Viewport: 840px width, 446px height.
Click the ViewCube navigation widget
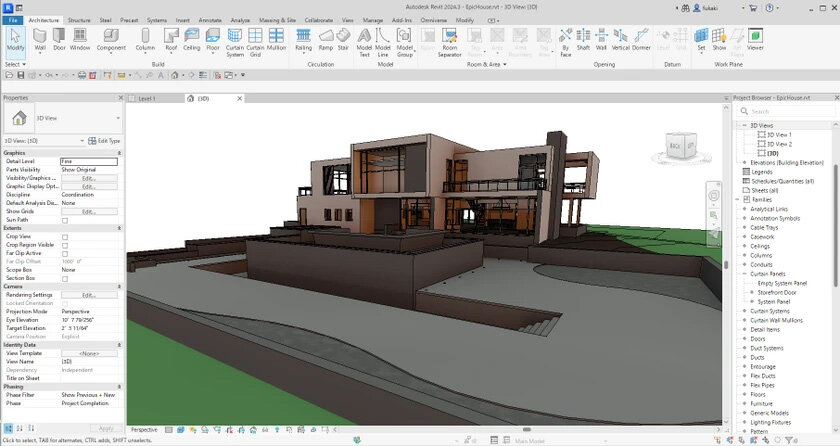tap(679, 147)
